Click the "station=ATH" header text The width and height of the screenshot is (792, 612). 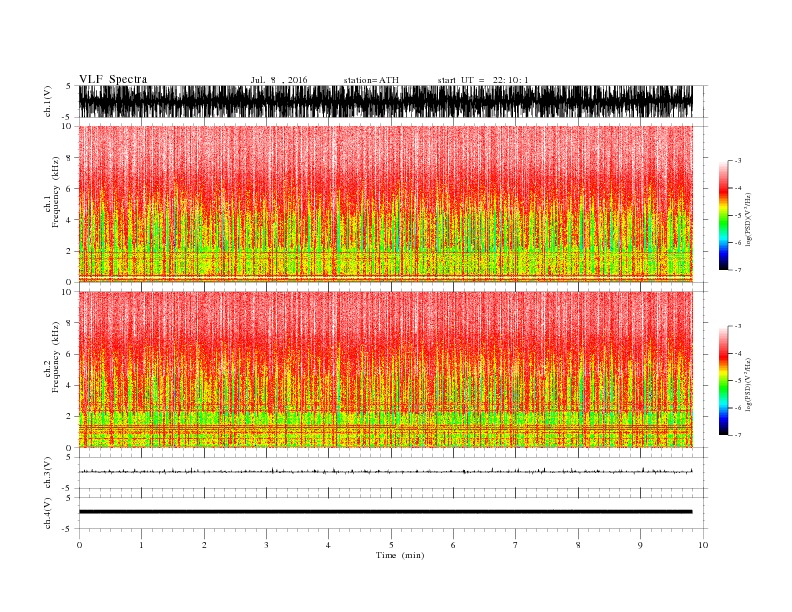(371, 80)
